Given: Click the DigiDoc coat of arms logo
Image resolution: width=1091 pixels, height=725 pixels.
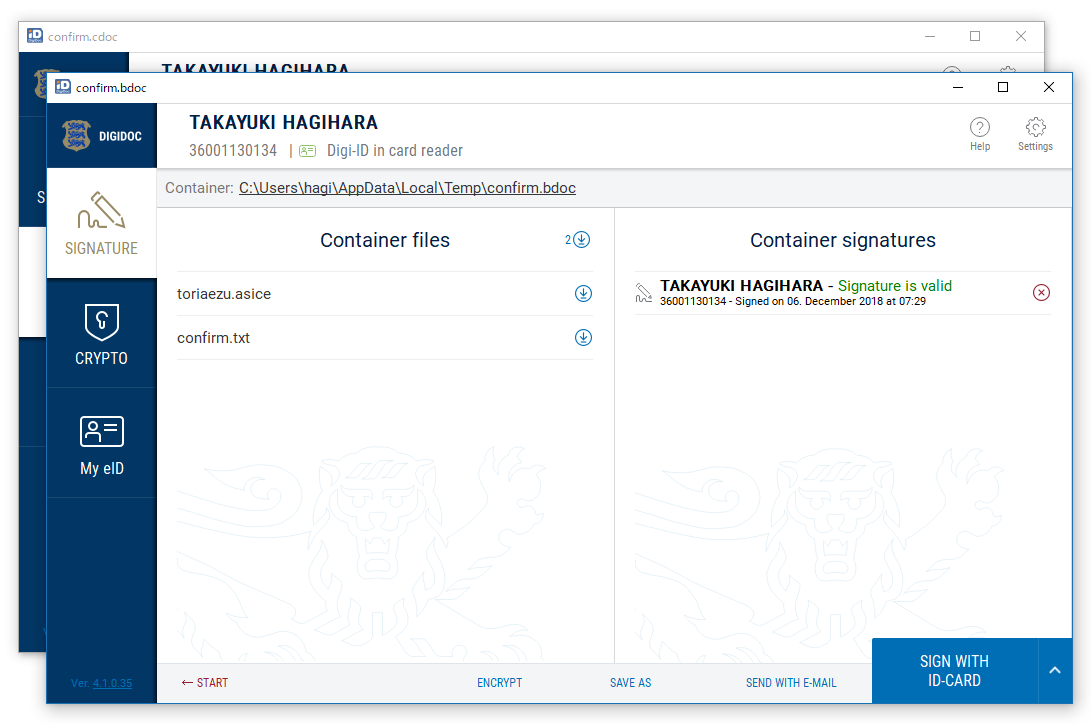Looking at the screenshot, I should pos(76,135).
